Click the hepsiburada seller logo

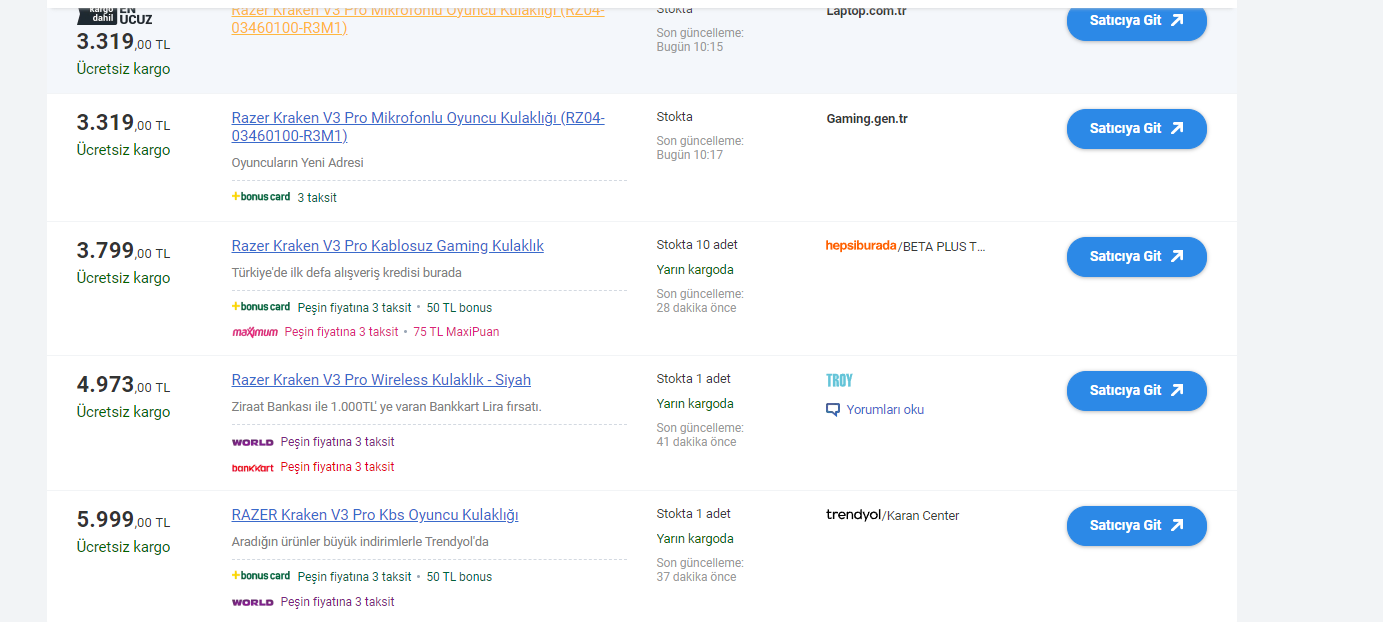[860, 246]
